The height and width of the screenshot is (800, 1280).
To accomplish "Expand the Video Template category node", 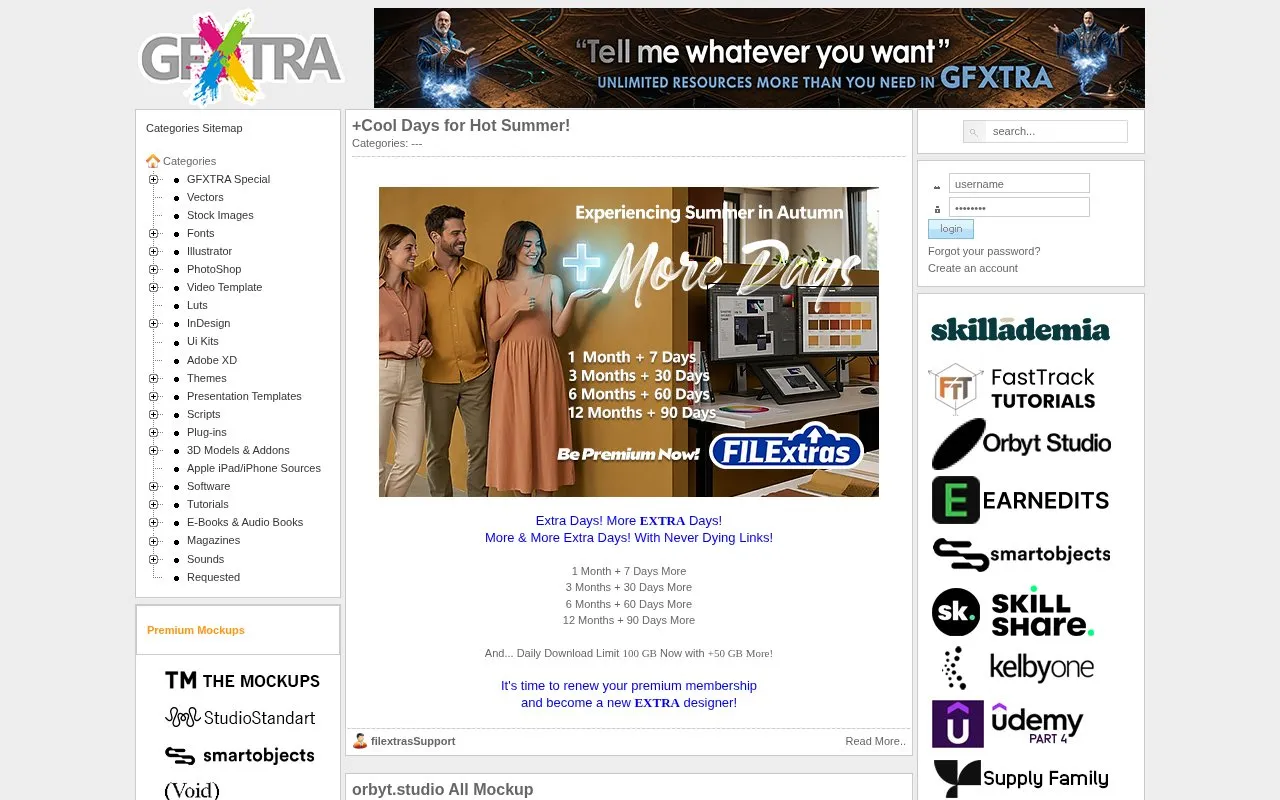I will click(x=154, y=287).
